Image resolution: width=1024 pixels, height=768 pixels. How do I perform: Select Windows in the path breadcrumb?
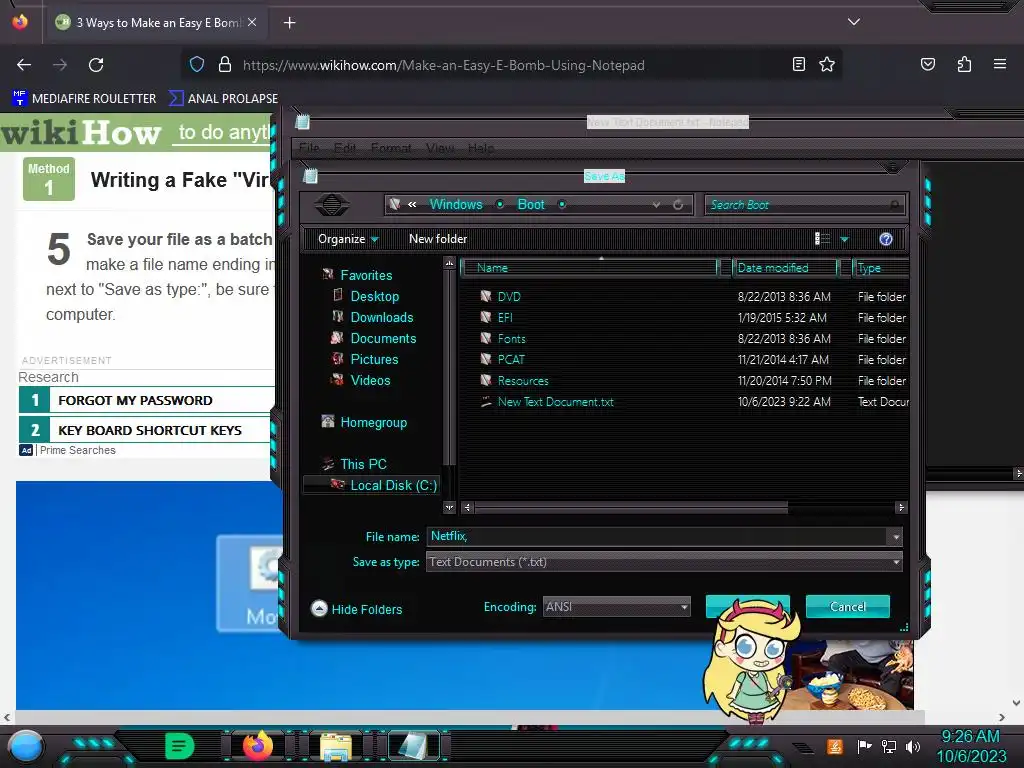point(456,204)
